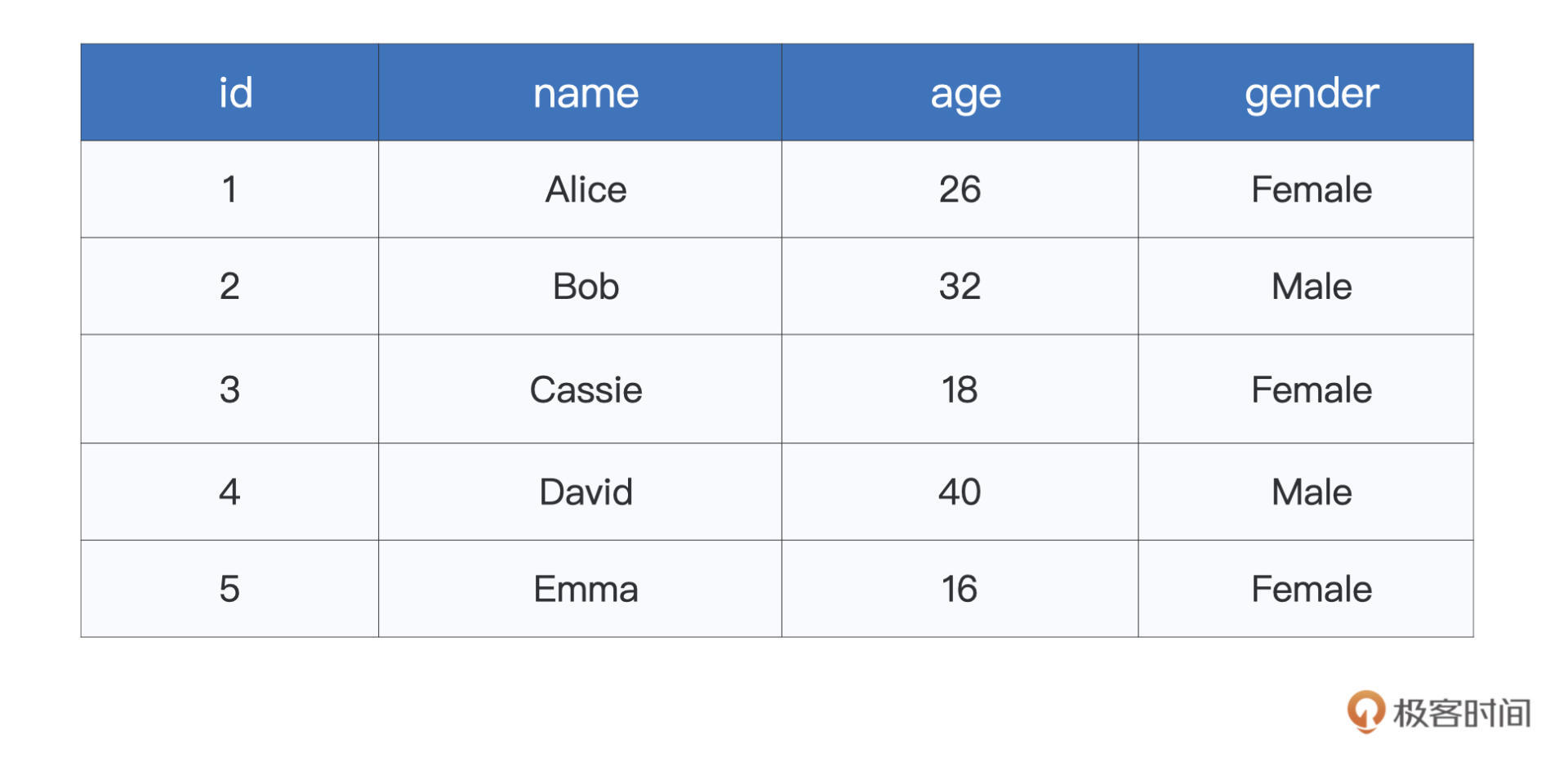
Task: Click the Bob name cell
Action: click(x=586, y=287)
